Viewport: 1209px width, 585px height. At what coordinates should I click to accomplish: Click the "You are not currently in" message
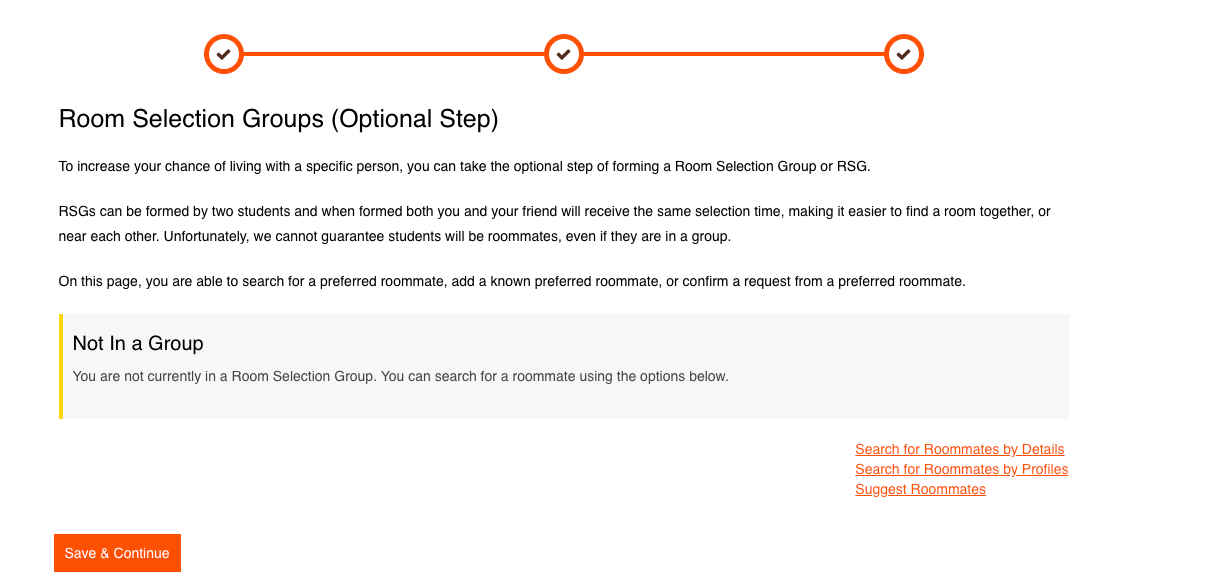coord(400,377)
